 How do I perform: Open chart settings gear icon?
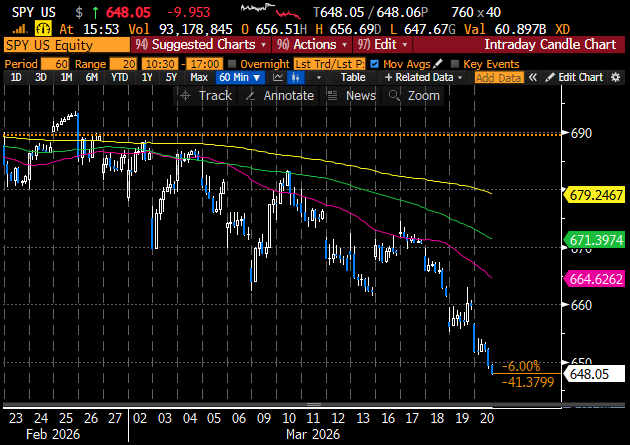[x=616, y=78]
